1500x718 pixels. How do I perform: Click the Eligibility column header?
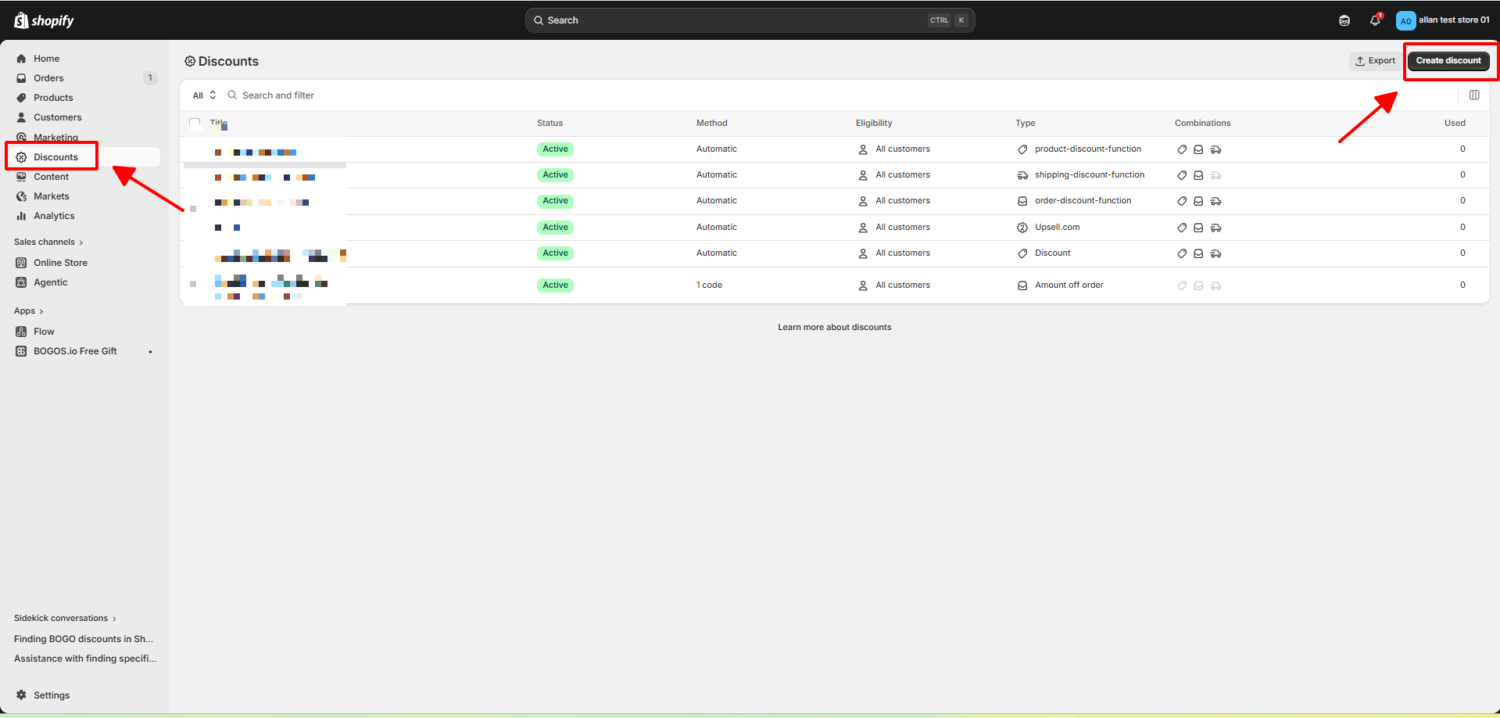tap(874, 123)
